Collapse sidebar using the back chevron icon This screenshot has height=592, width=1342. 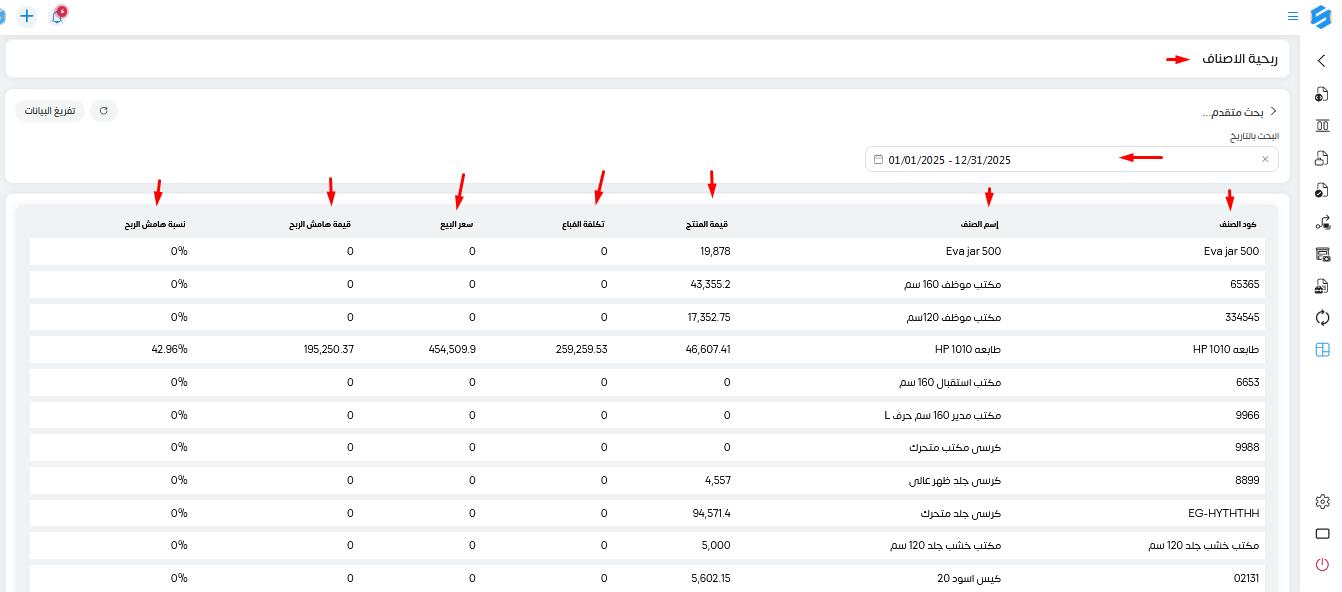pos(1322,61)
